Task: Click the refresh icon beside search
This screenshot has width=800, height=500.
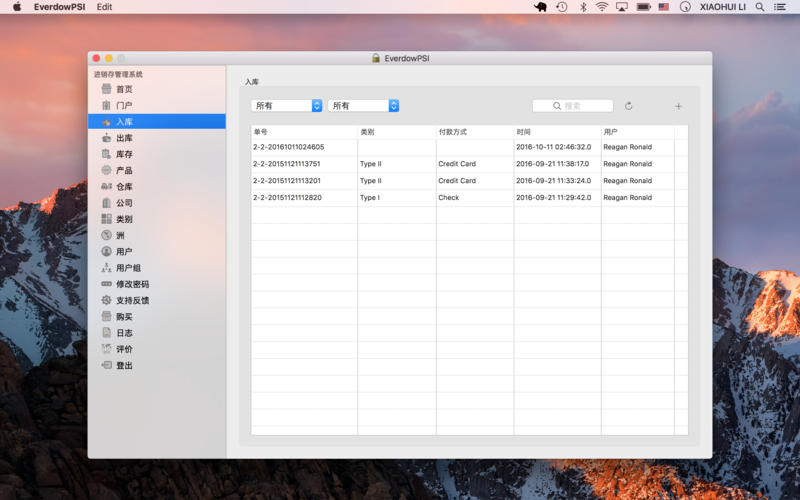Action: [629, 106]
